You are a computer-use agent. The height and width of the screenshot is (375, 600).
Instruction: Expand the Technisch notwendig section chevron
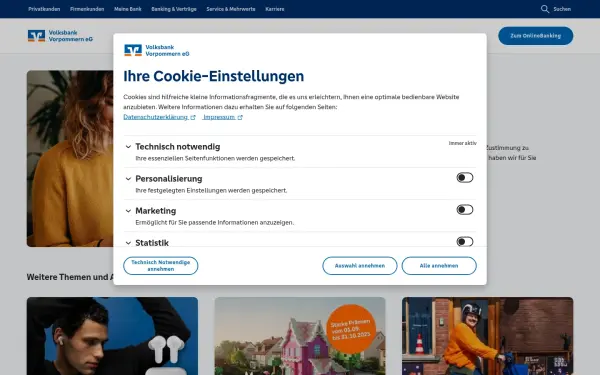[128, 147]
